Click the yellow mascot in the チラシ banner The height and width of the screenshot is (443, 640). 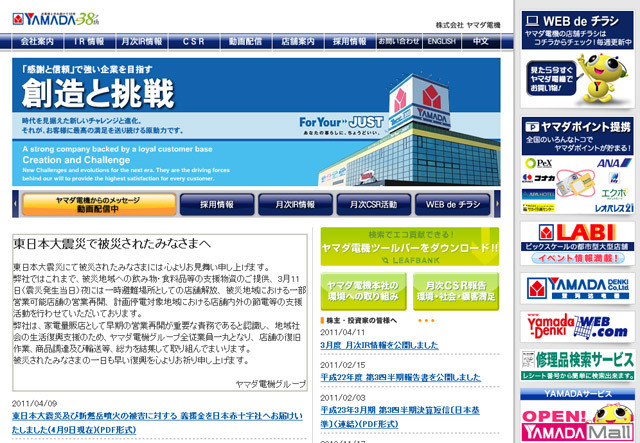pyautogui.click(x=602, y=79)
